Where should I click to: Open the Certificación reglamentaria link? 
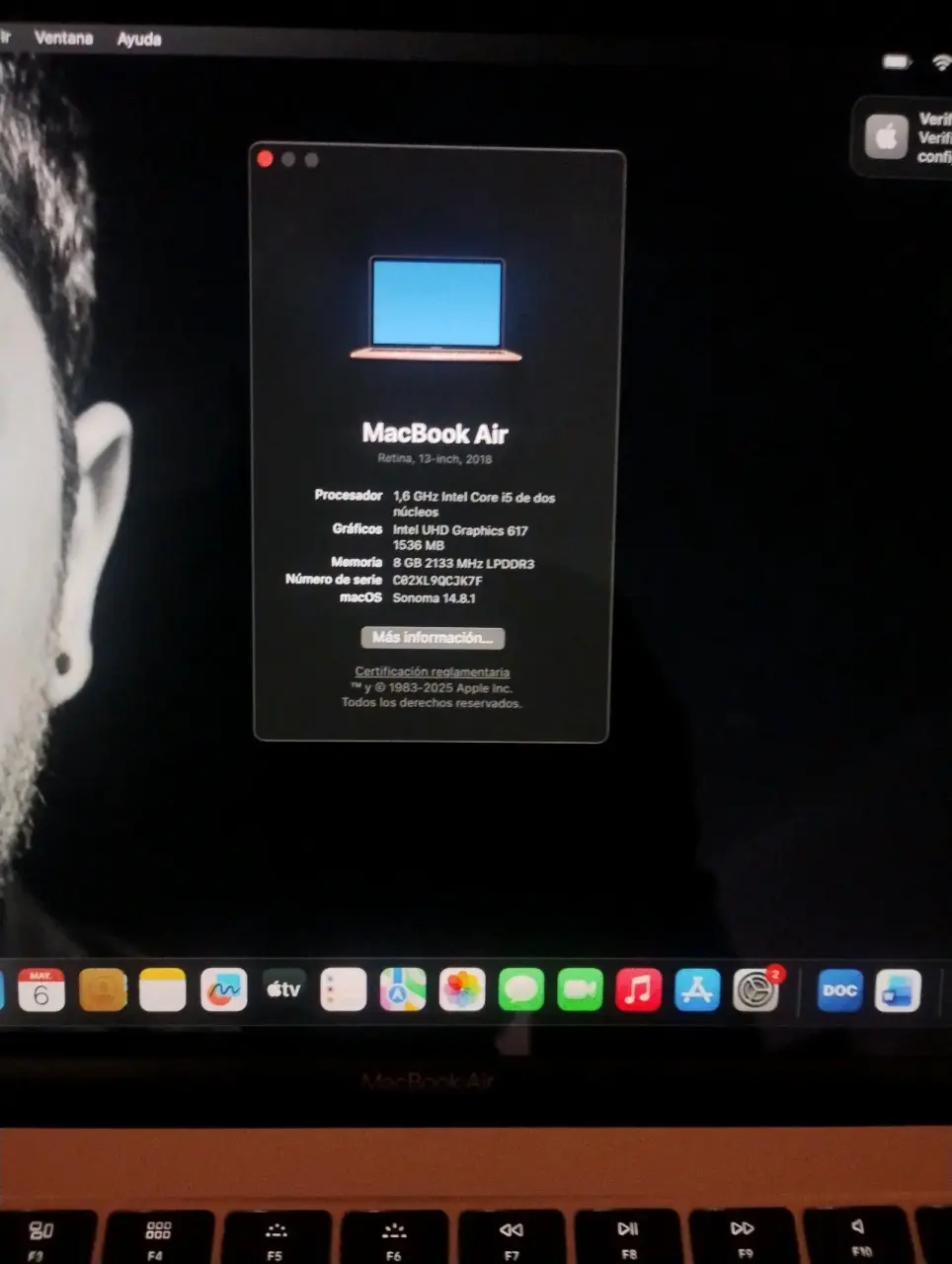[433, 671]
